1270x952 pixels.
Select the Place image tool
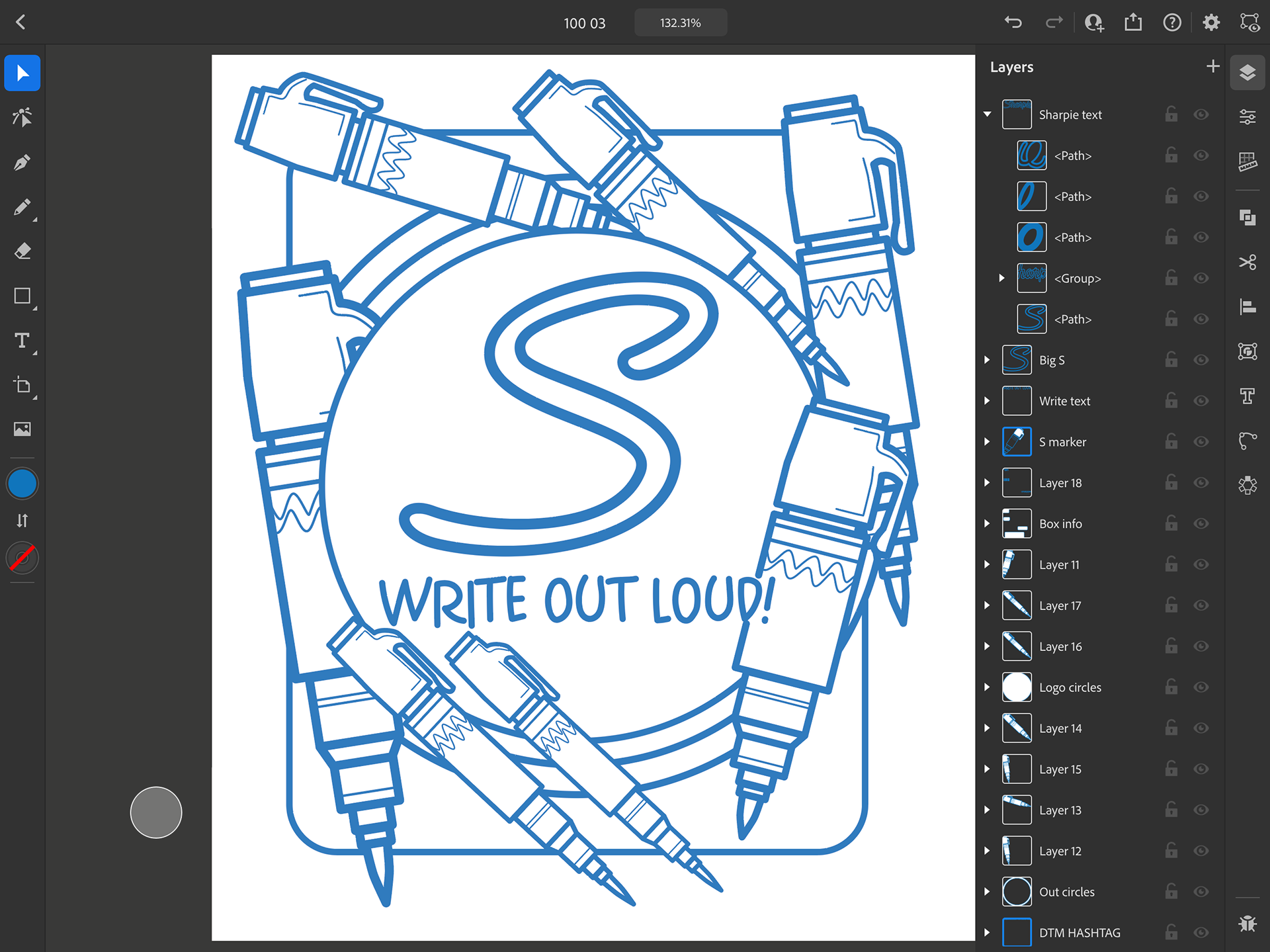pos(22,429)
